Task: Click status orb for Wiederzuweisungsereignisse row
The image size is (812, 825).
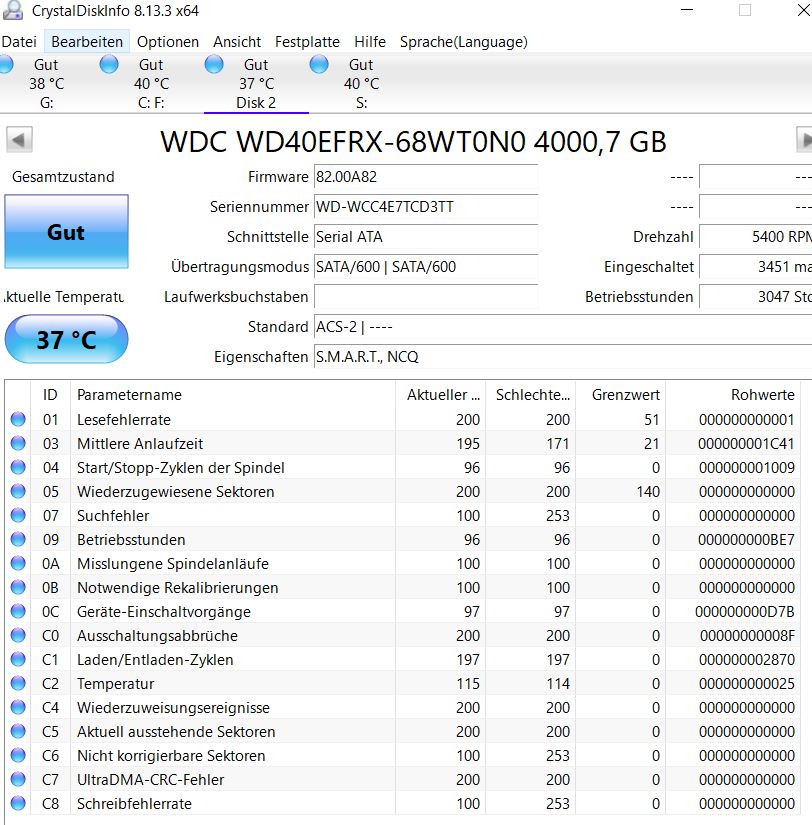Action: 18,707
